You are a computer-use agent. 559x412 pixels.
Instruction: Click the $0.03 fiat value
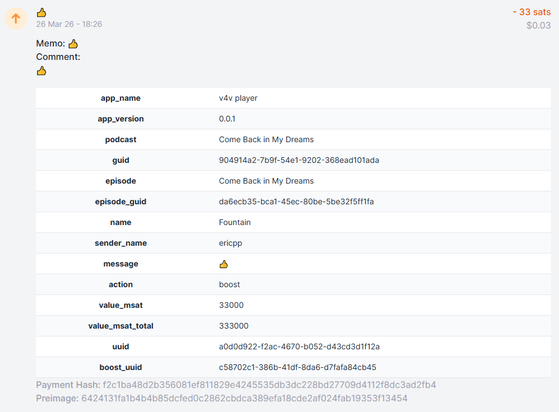coord(538,25)
